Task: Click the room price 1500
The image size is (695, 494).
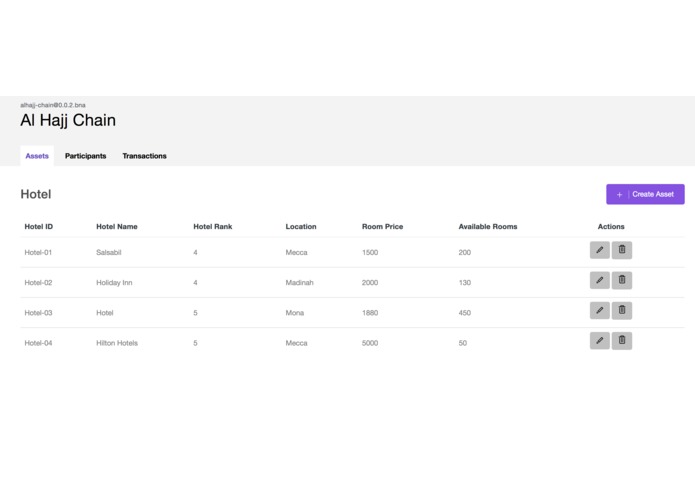Action: tap(370, 253)
